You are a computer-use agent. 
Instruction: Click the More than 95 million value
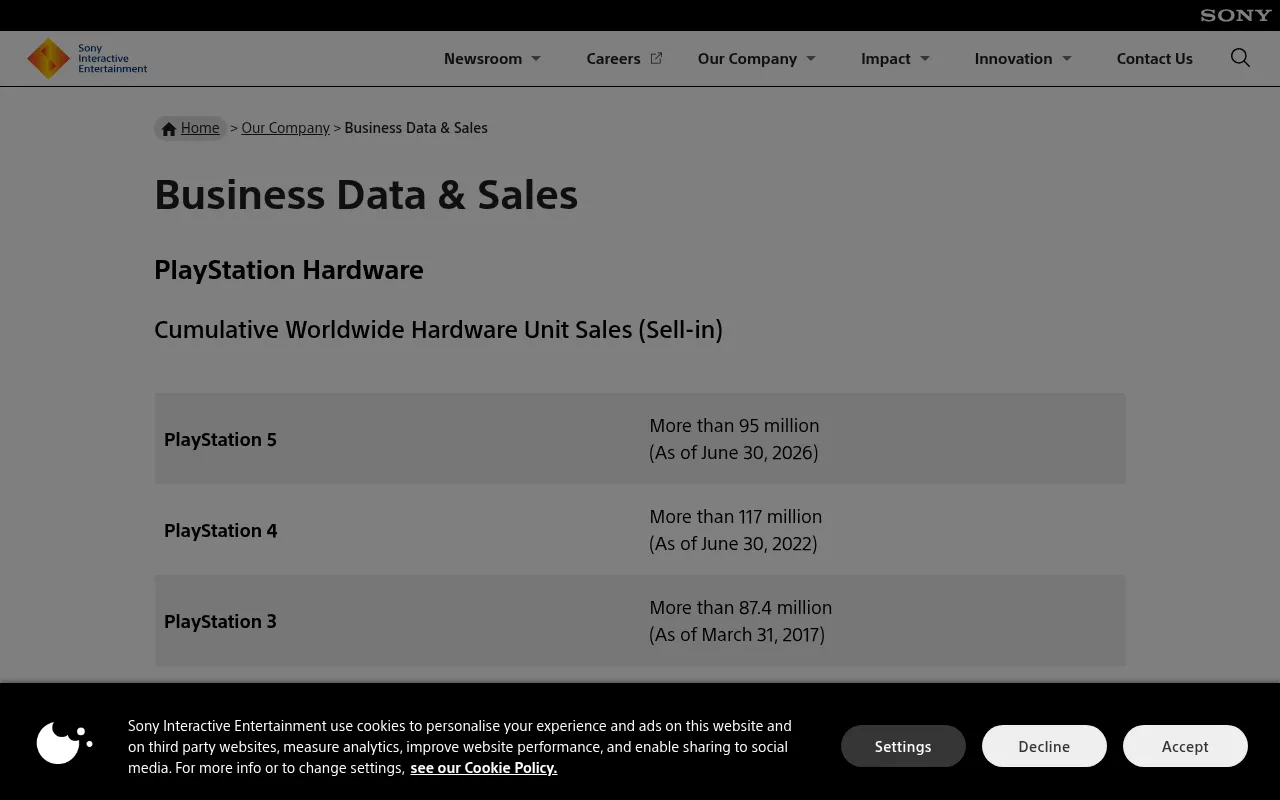[x=734, y=425]
